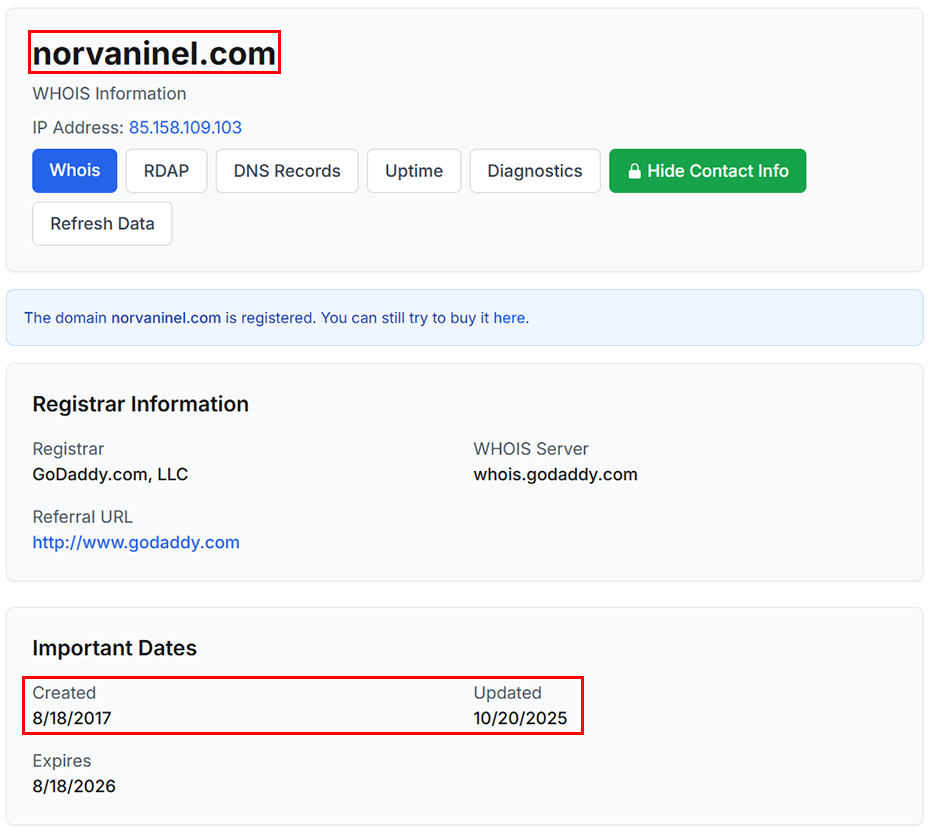Screen dimensions: 933x833
Task: Open the IP address 85.158.109.103 link
Action: pyautogui.click(x=185, y=128)
